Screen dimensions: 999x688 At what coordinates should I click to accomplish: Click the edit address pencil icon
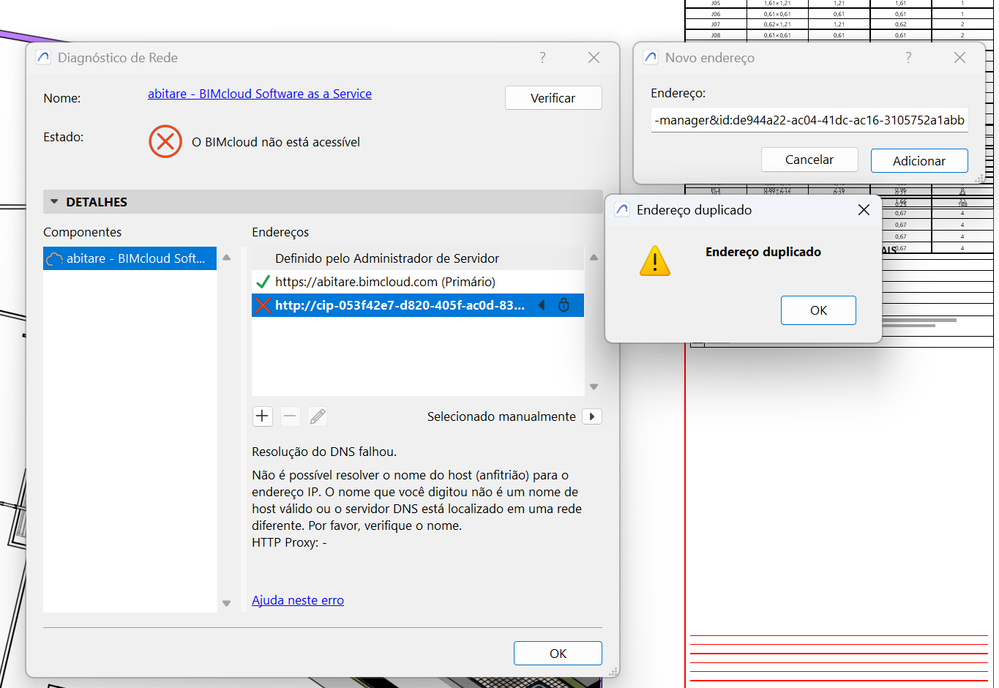point(317,417)
